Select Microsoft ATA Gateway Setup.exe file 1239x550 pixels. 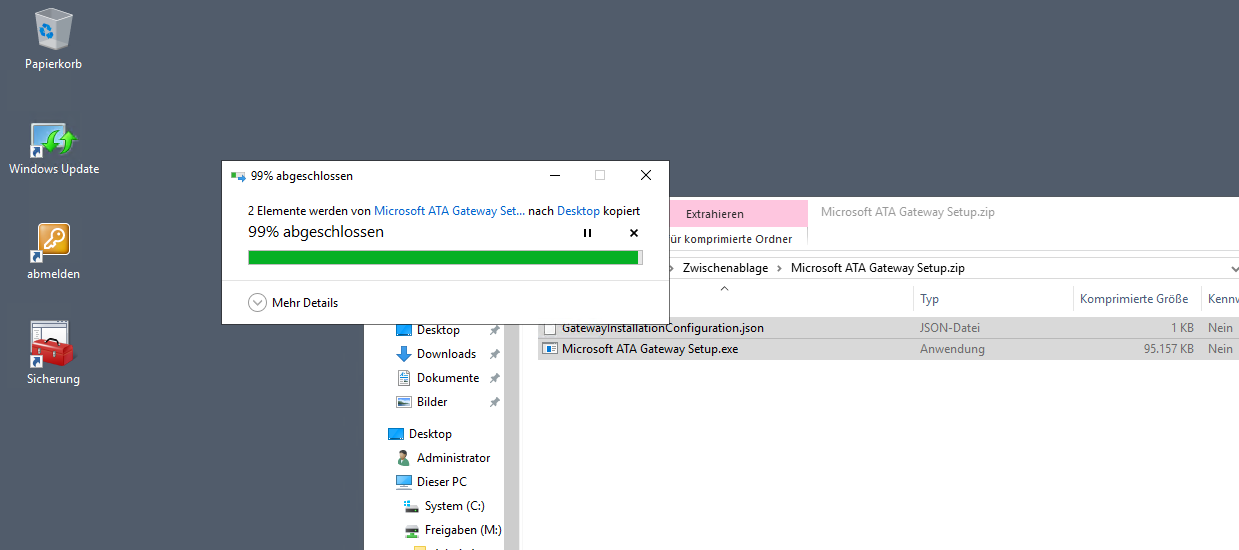pyautogui.click(x=650, y=349)
